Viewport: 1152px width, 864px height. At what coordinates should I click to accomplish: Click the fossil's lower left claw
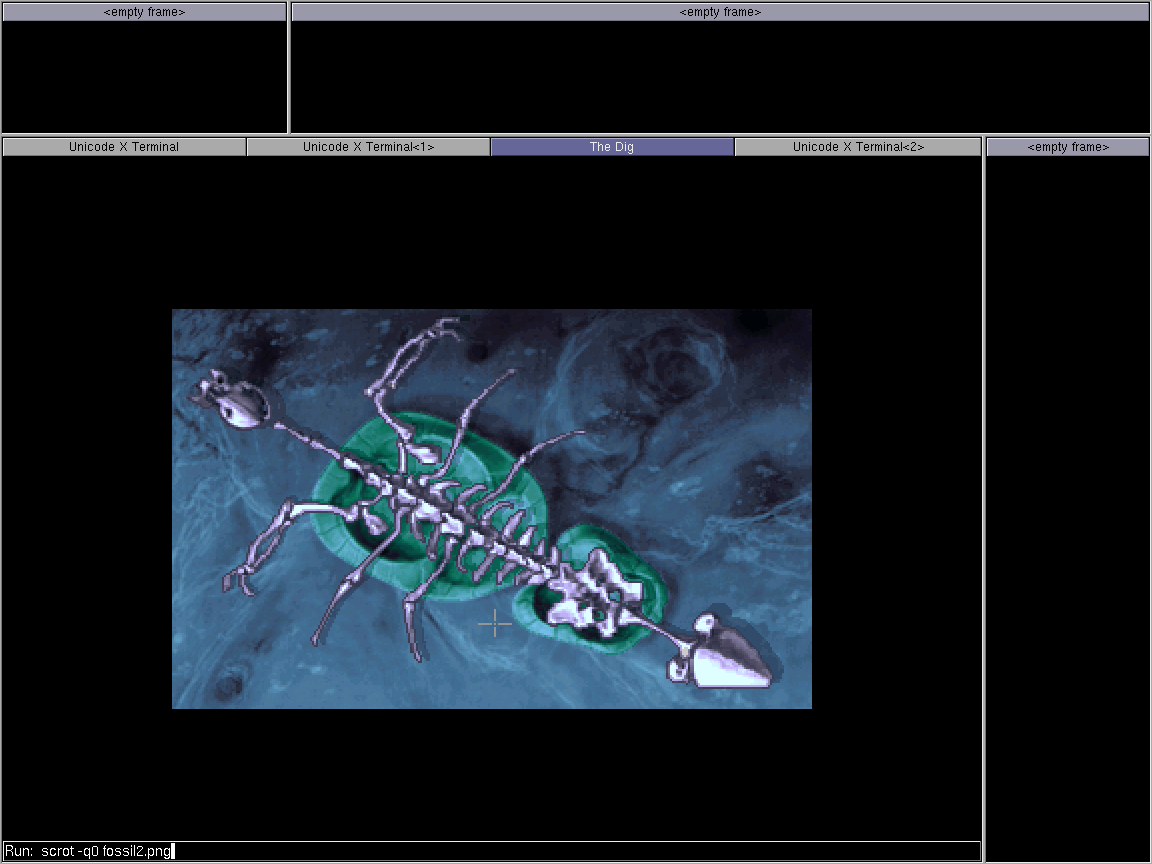click(241, 579)
